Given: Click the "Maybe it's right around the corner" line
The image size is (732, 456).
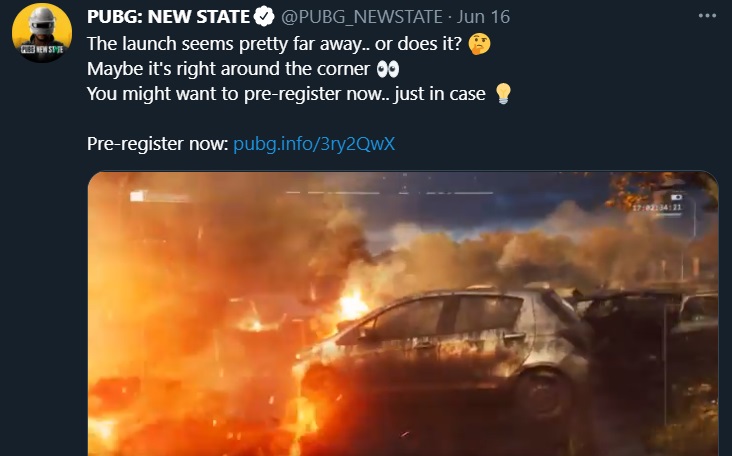Looking at the screenshot, I should (x=228, y=69).
